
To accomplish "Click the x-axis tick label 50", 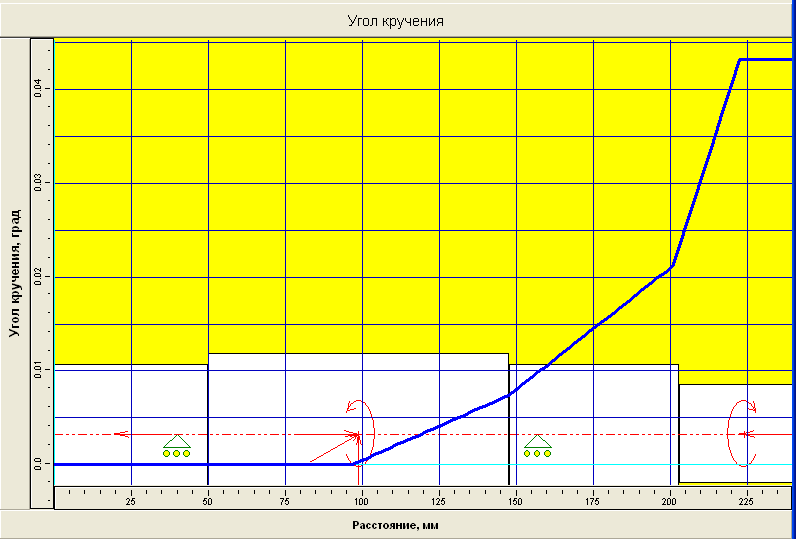I will [208, 502].
